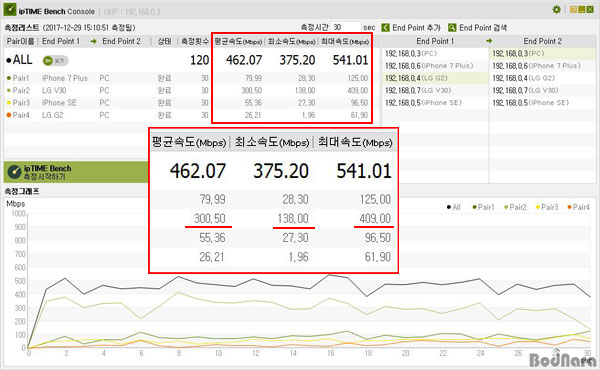
Task: Toggle Pair2 series in graph legend
Action: 515,207
